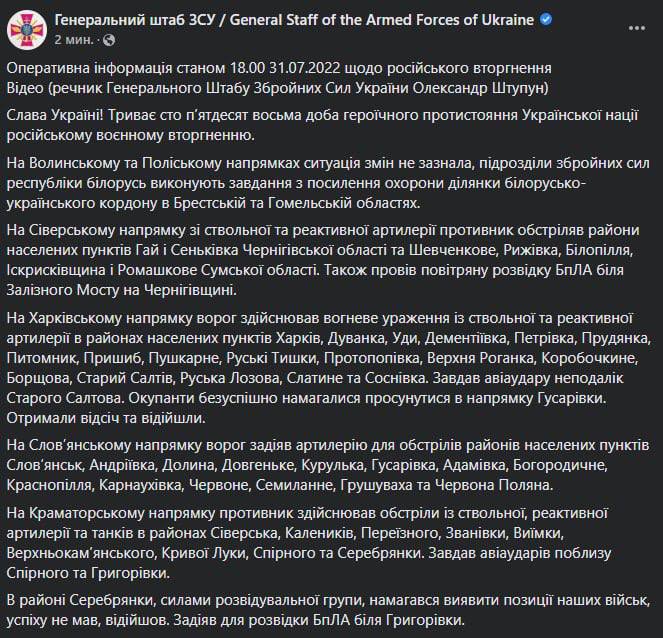Open the post timestamp "2 мин."

pyautogui.click(x=73, y=38)
